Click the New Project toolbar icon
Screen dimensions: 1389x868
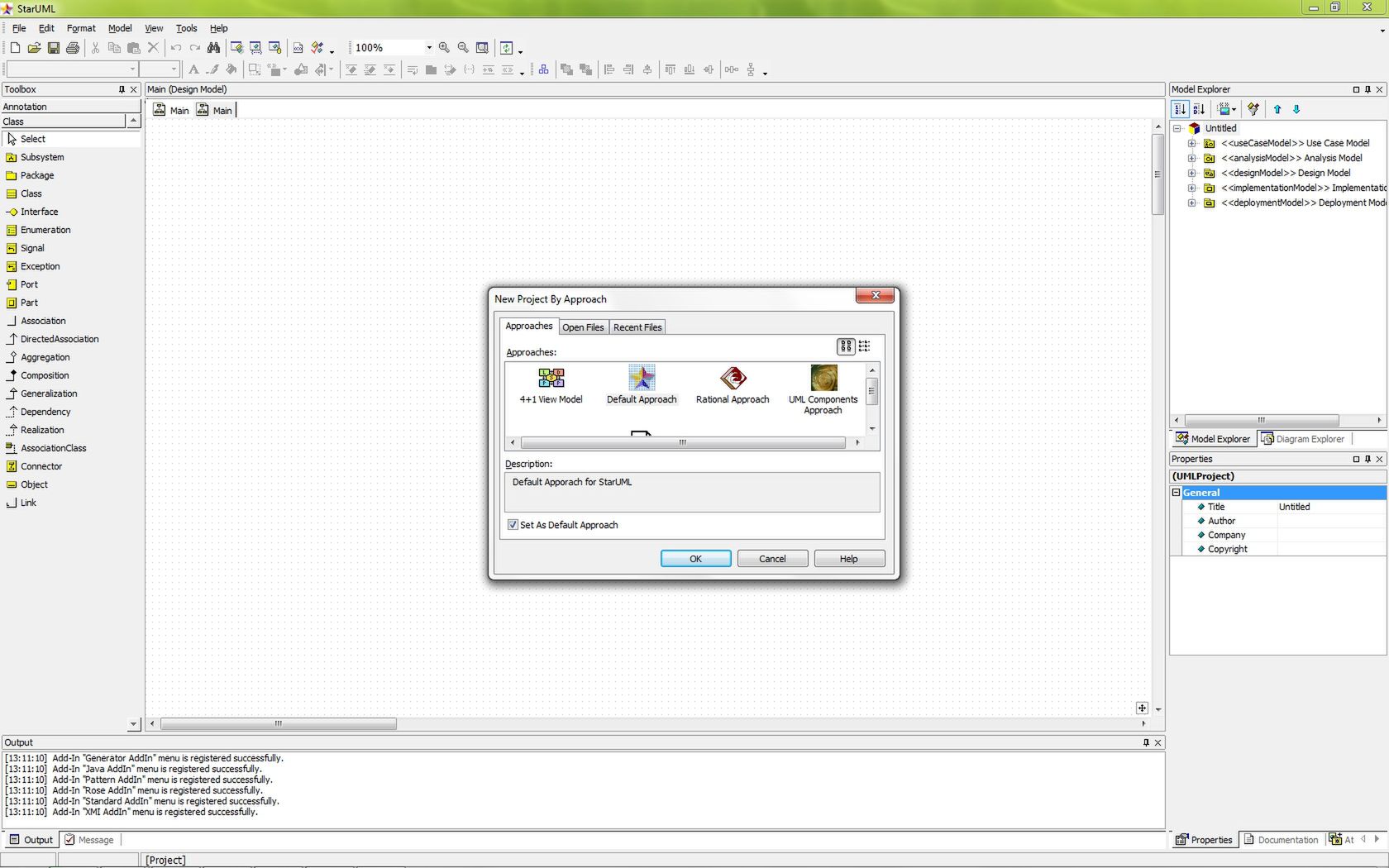click(15, 48)
